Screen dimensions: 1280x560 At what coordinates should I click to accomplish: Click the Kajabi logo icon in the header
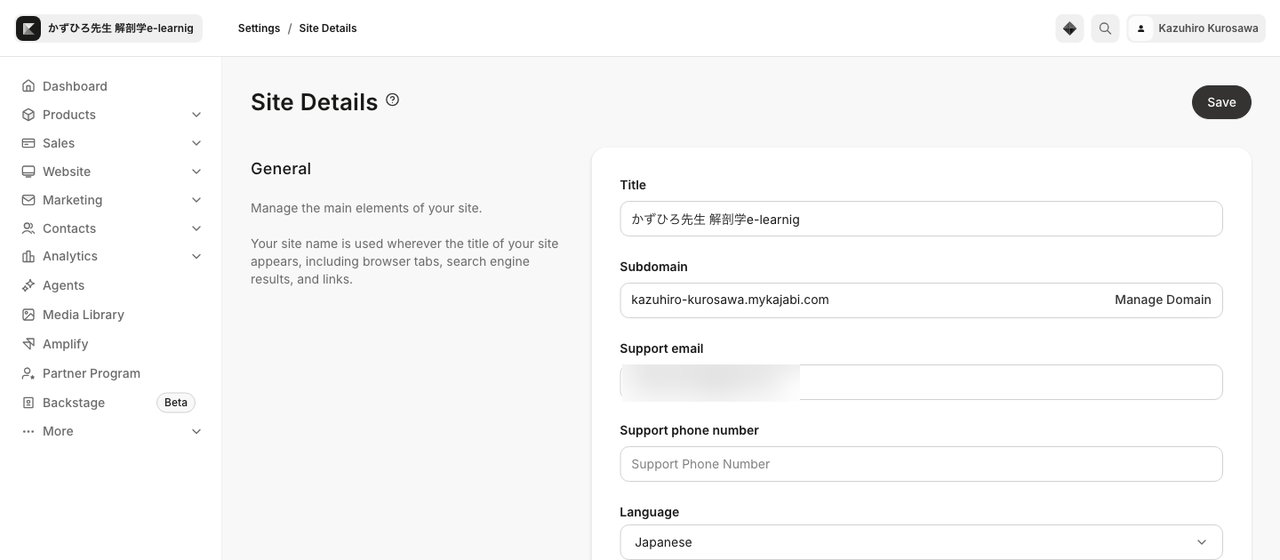click(29, 28)
